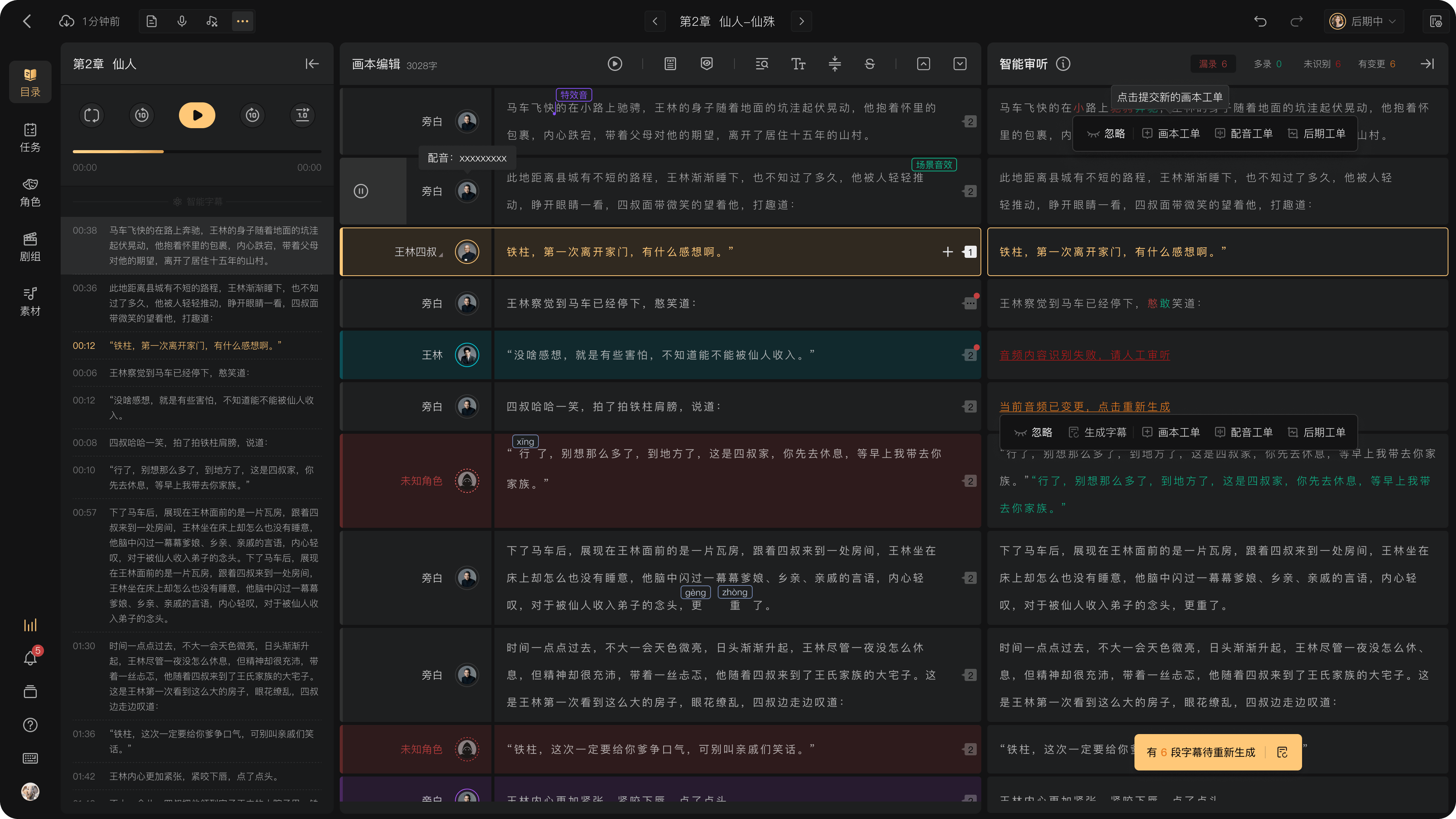
Task: Open 任务 in the left sidebar
Action: tap(30, 137)
